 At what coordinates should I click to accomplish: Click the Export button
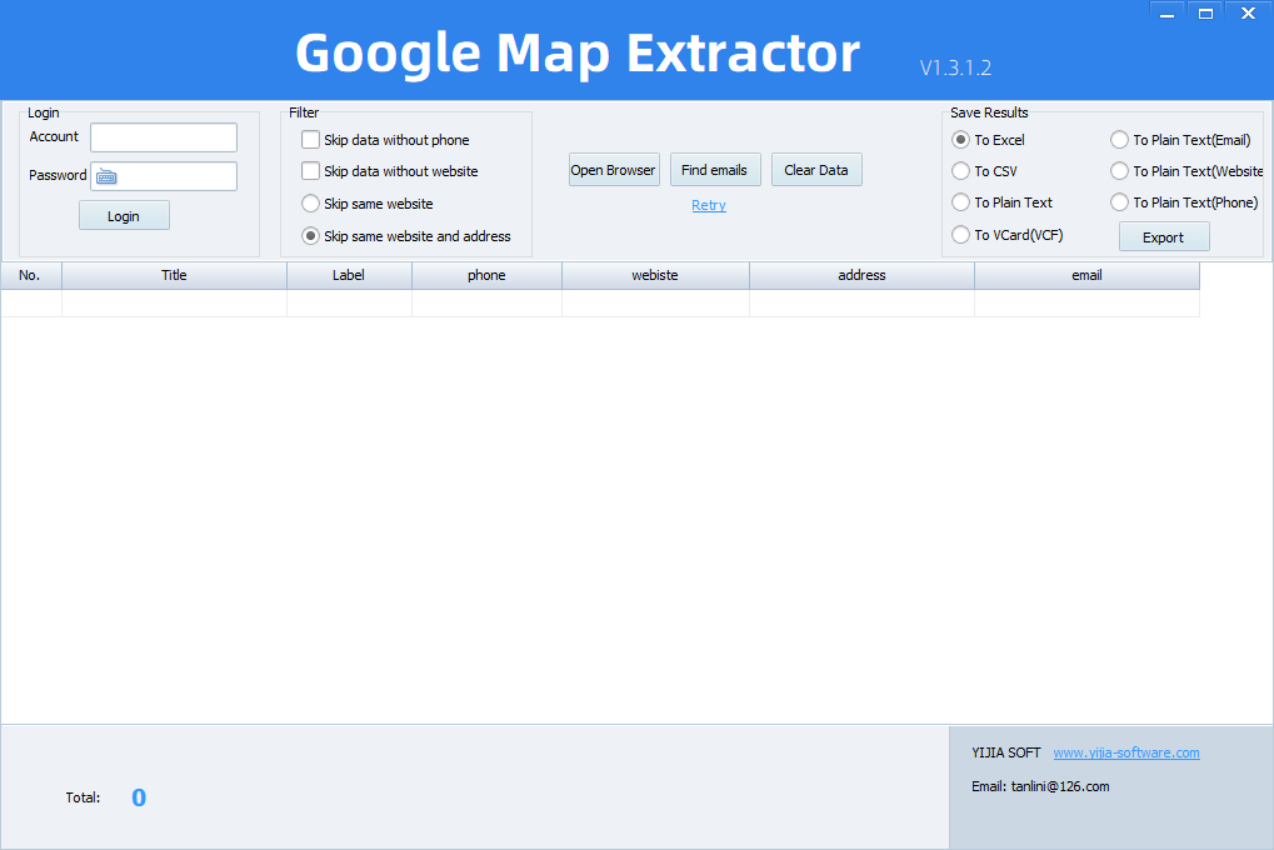tap(1163, 237)
